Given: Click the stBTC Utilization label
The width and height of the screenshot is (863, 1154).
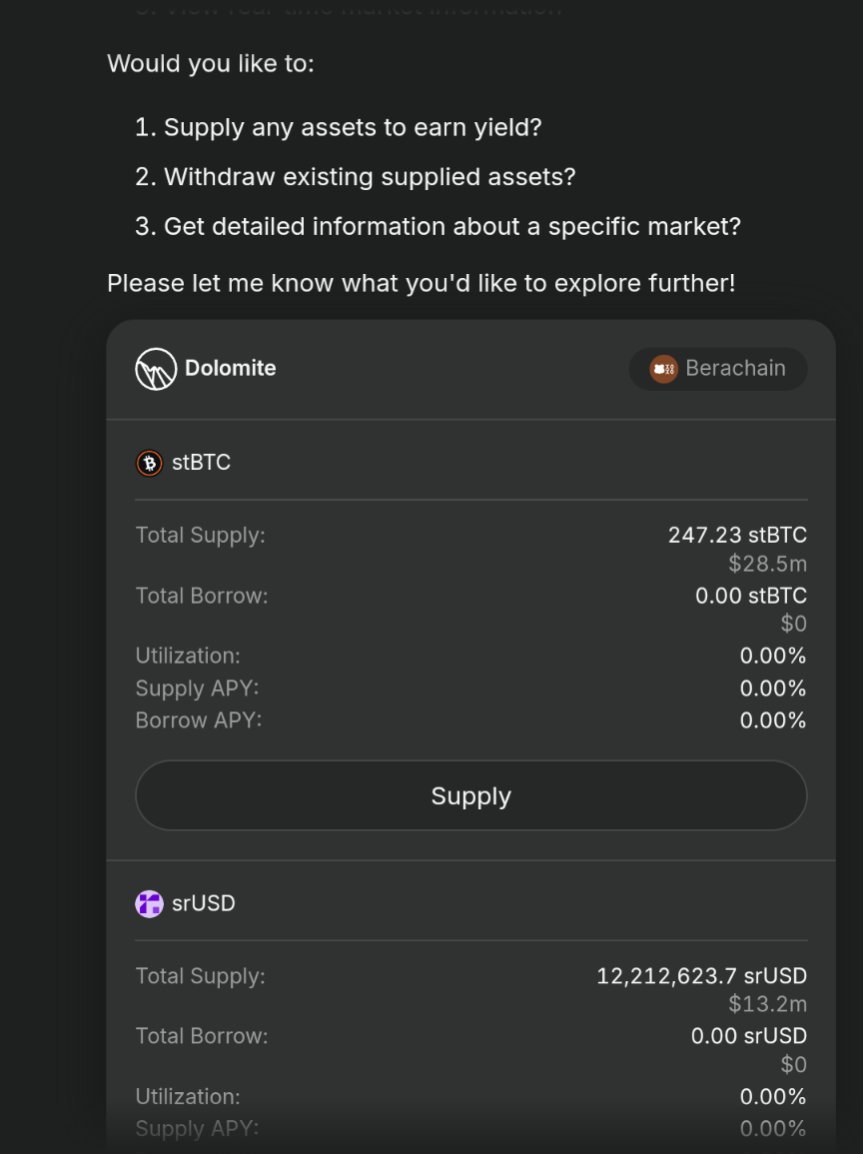Looking at the screenshot, I should [188, 656].
